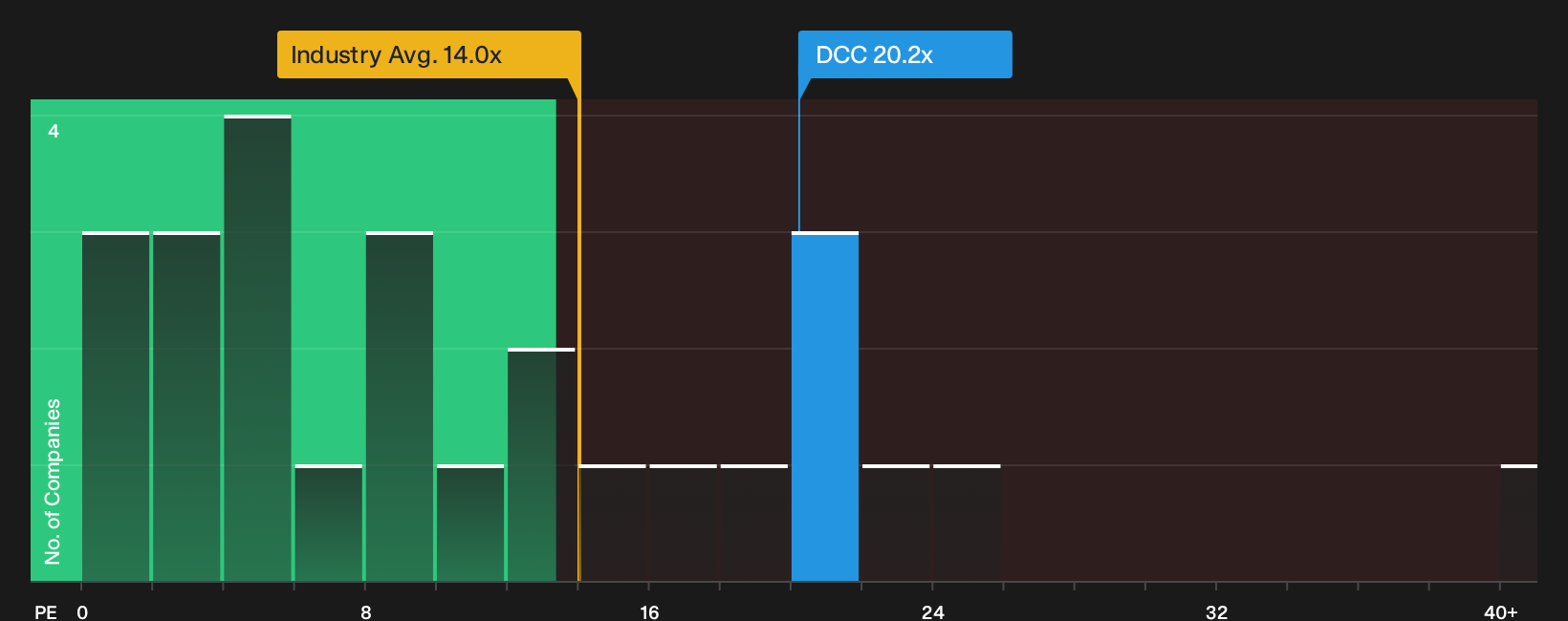Click the x-axis label 24
The image size is (1568, 621).
[x=933, y=611]
